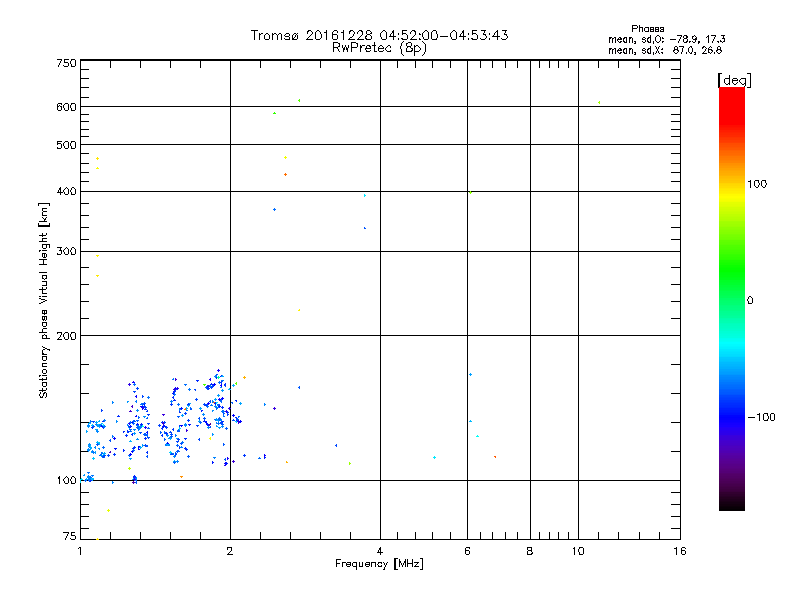Viewport: 800px width, 600px height.
Task: Click the x-axis tick label "8"
Action: (x=530, y=551)
